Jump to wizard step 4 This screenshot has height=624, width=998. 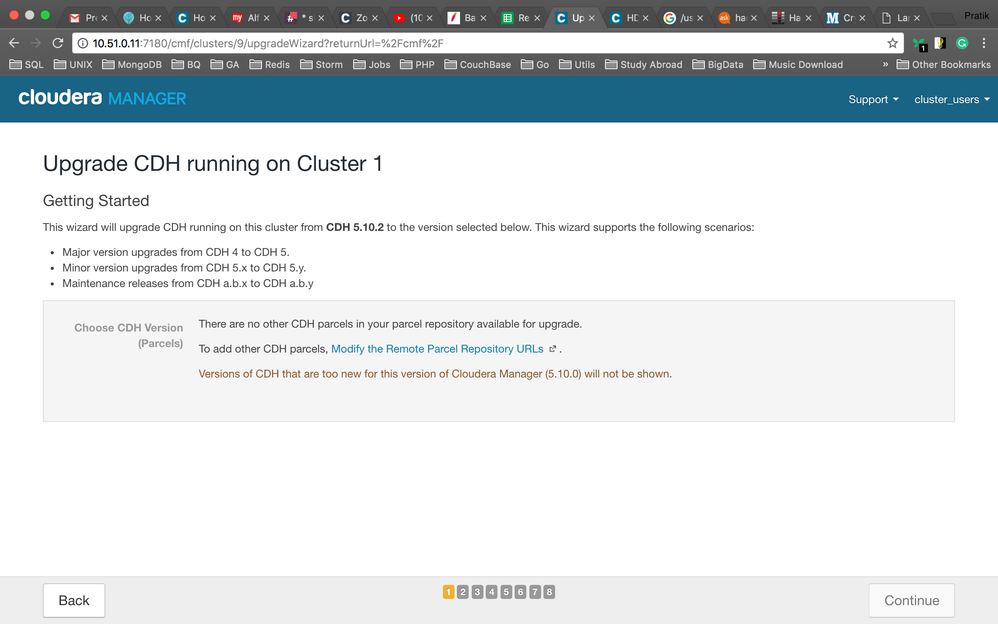pos(491,592)
